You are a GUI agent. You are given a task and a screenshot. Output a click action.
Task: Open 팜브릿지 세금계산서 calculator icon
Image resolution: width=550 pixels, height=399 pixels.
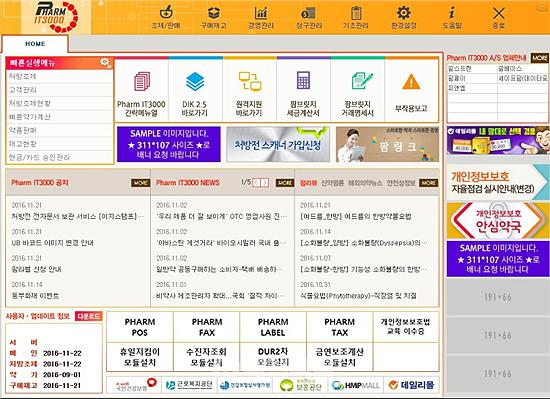[x=303, y=81]
